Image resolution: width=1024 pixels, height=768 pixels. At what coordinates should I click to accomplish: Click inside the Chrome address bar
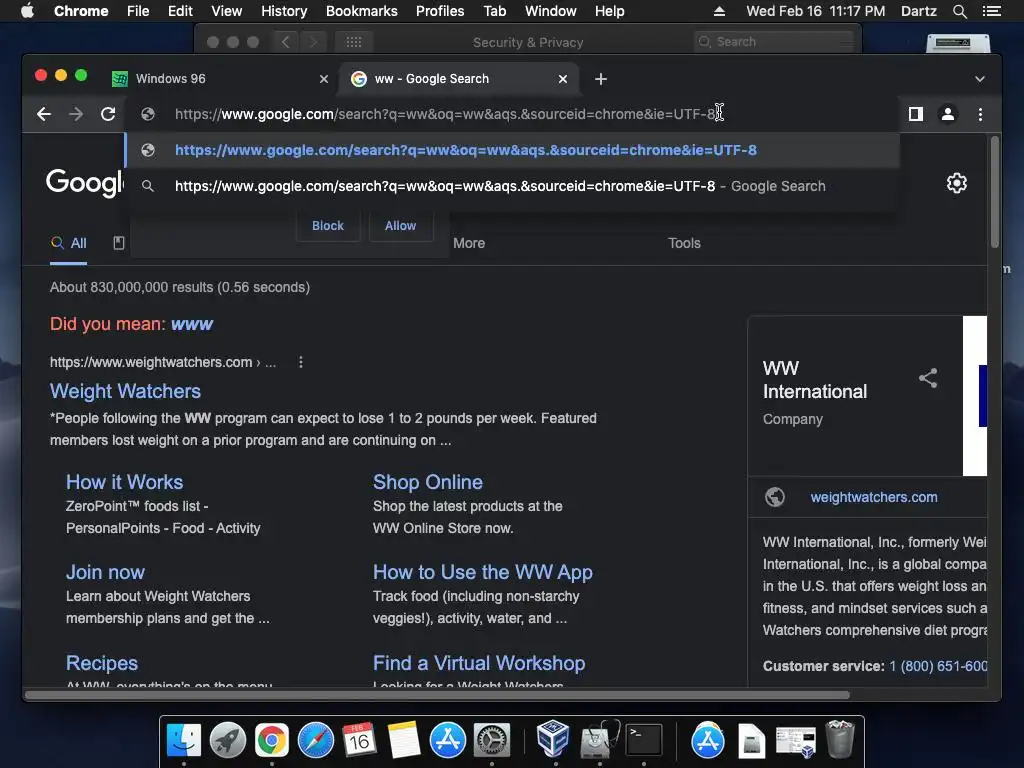point(512,114)
